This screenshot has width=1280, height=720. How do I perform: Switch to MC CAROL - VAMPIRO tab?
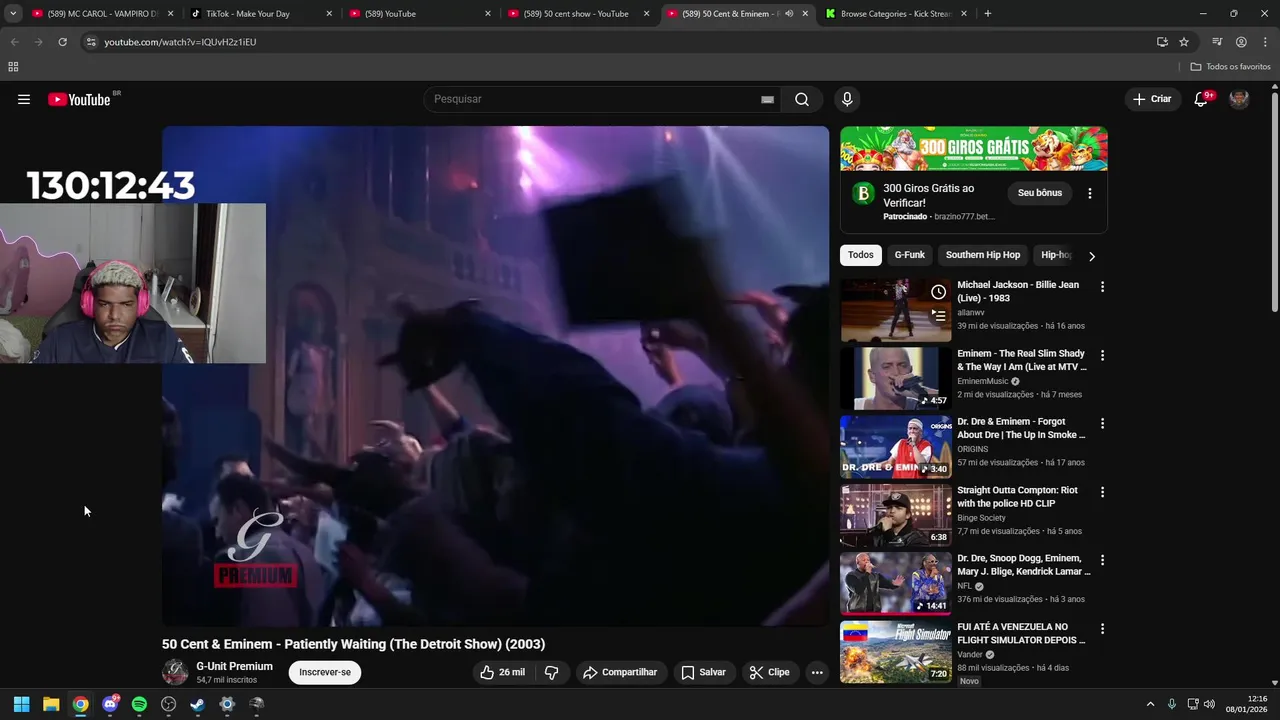[101, 14]
